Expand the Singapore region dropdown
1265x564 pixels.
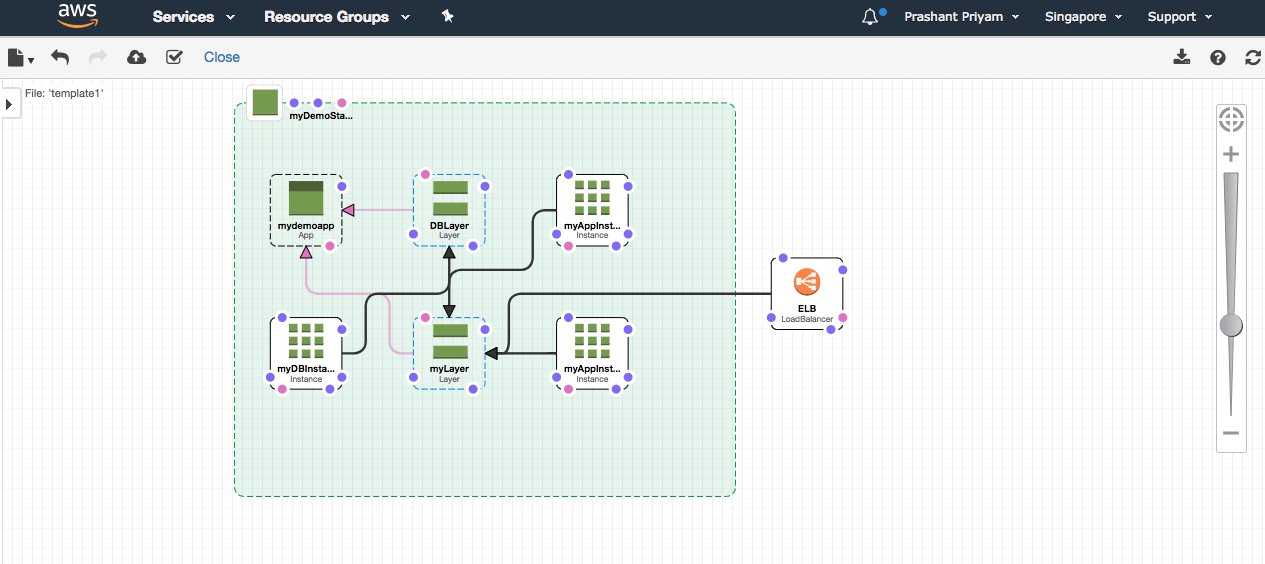coord(1083,17)
